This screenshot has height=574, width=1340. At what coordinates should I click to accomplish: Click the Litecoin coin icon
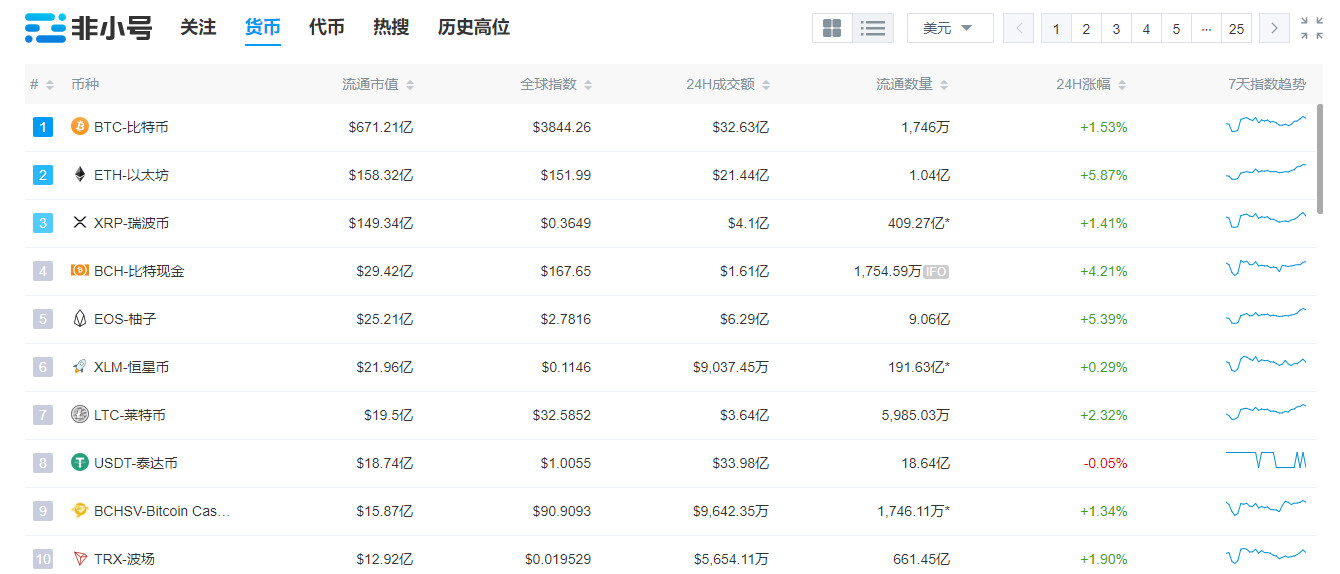click(x=80, y=415)
